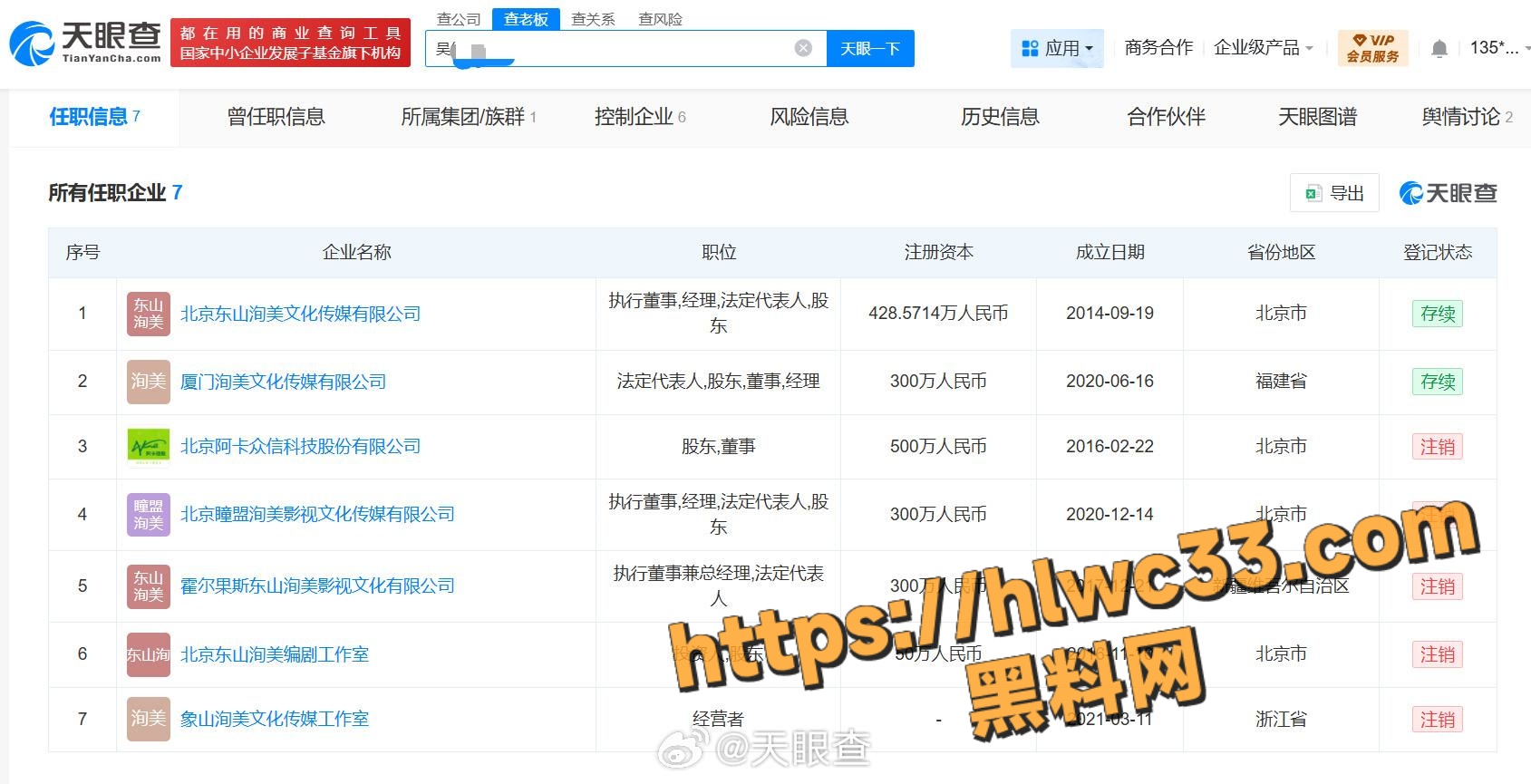Click 经营者 position cell
Screen dimensions: 1531x784
(x=718, y=719)
